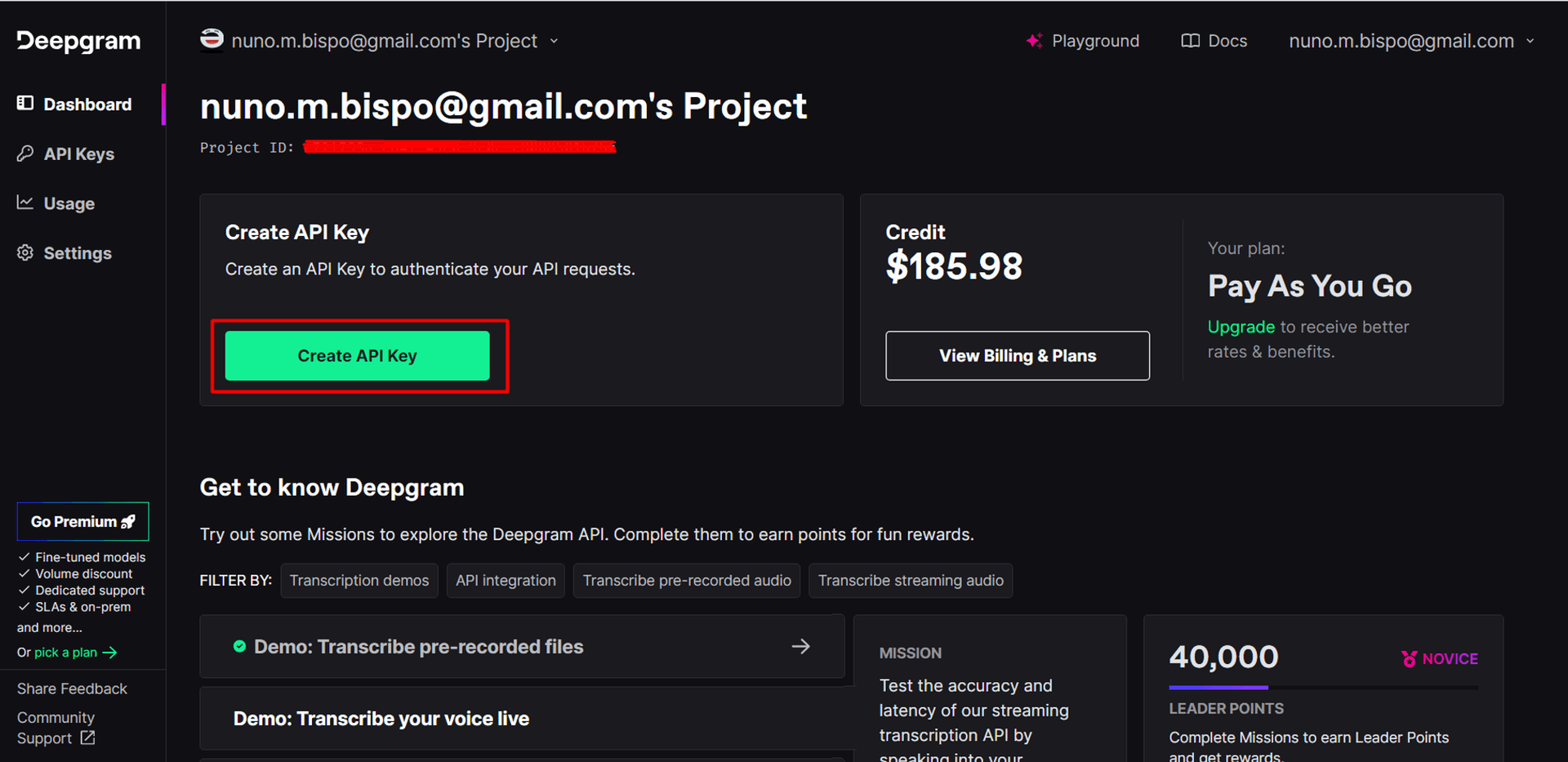The image size is (1568, 762).
Task: Expand the project name dropdown
Action: click(x=555, y=40)
